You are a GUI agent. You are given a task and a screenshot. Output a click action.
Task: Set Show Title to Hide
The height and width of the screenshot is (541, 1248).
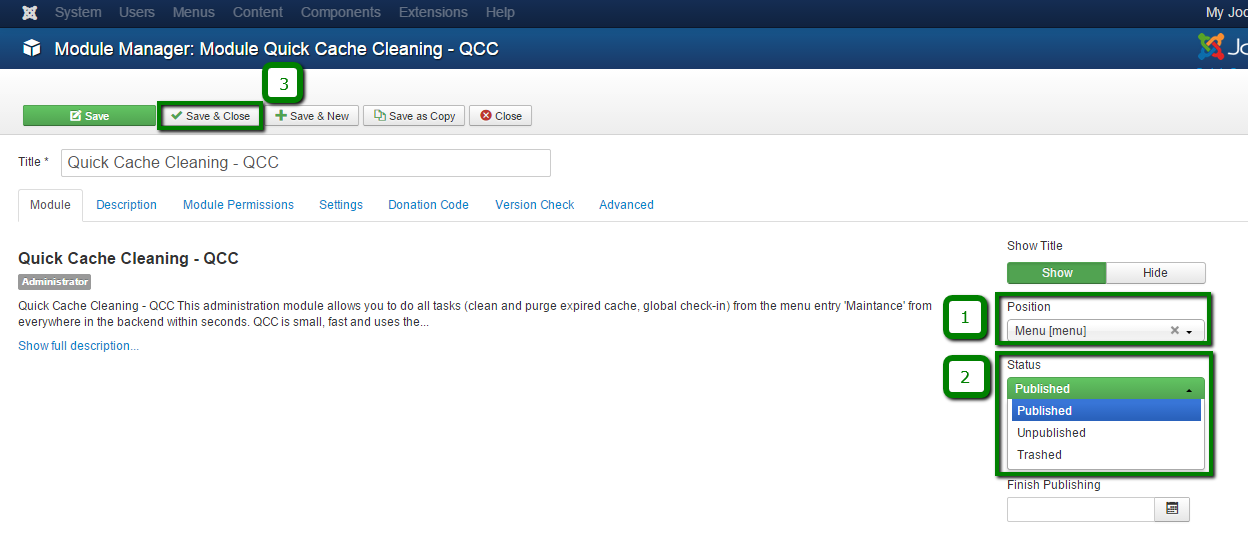click(x=1155, y=273)
